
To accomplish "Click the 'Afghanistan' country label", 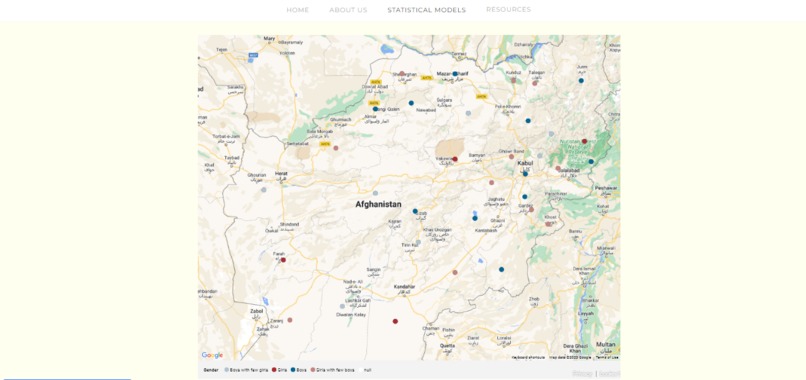I will tap(378, 205).
